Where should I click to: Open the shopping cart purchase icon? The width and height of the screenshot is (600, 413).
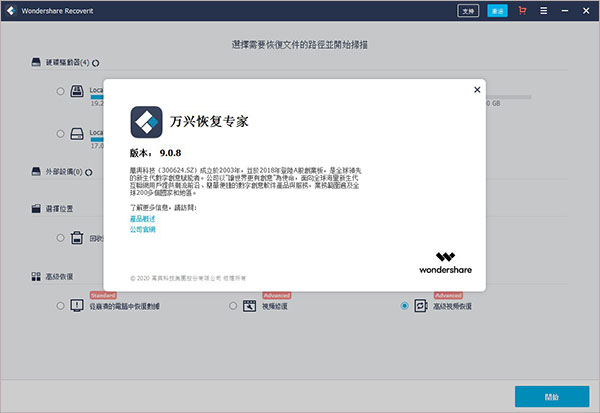click(x=522, y=11)
